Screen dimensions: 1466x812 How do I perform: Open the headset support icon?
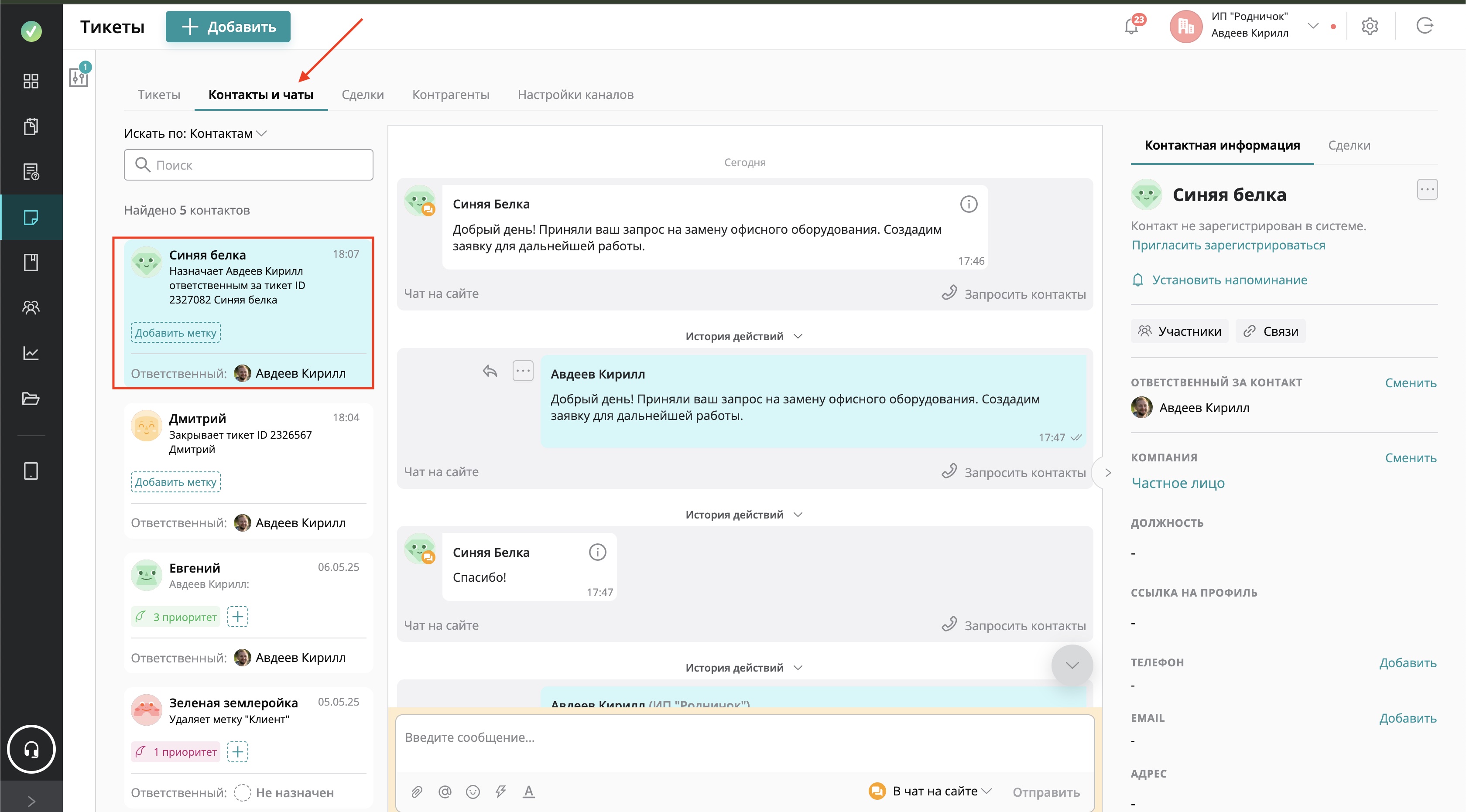coord(31,750)
